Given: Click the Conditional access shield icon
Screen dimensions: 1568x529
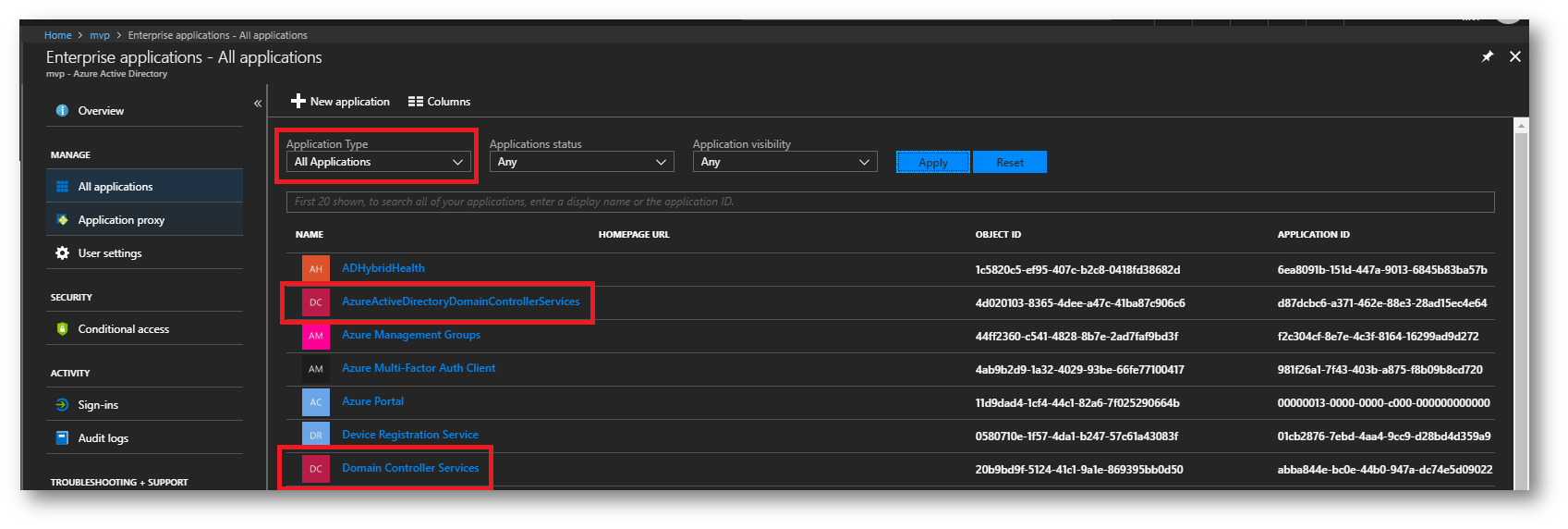Looking at the screenshot, I should (x=62, y=329).
